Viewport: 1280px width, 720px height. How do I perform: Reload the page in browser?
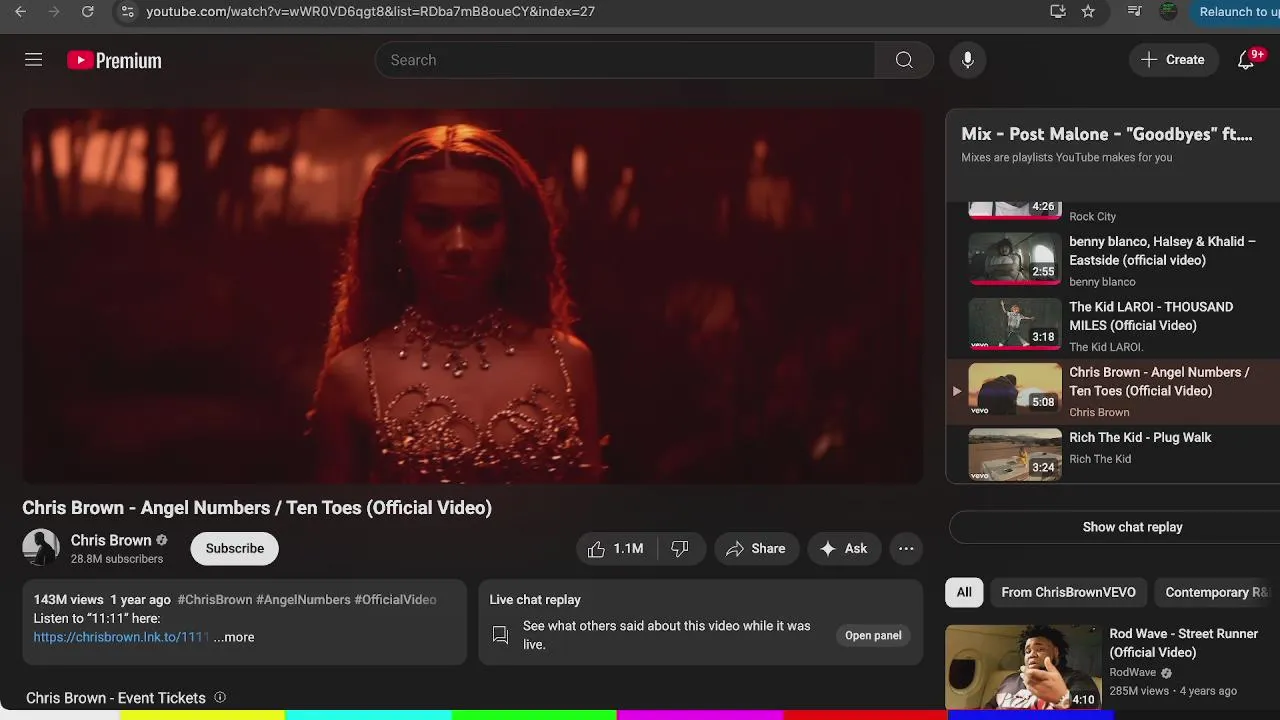click(x=88, y=12)
